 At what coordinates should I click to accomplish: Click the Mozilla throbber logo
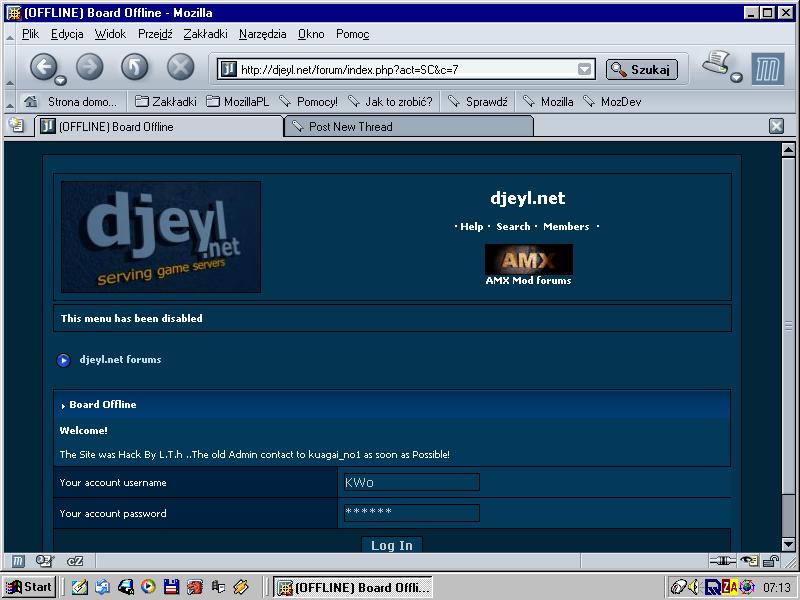coord(767,69)
